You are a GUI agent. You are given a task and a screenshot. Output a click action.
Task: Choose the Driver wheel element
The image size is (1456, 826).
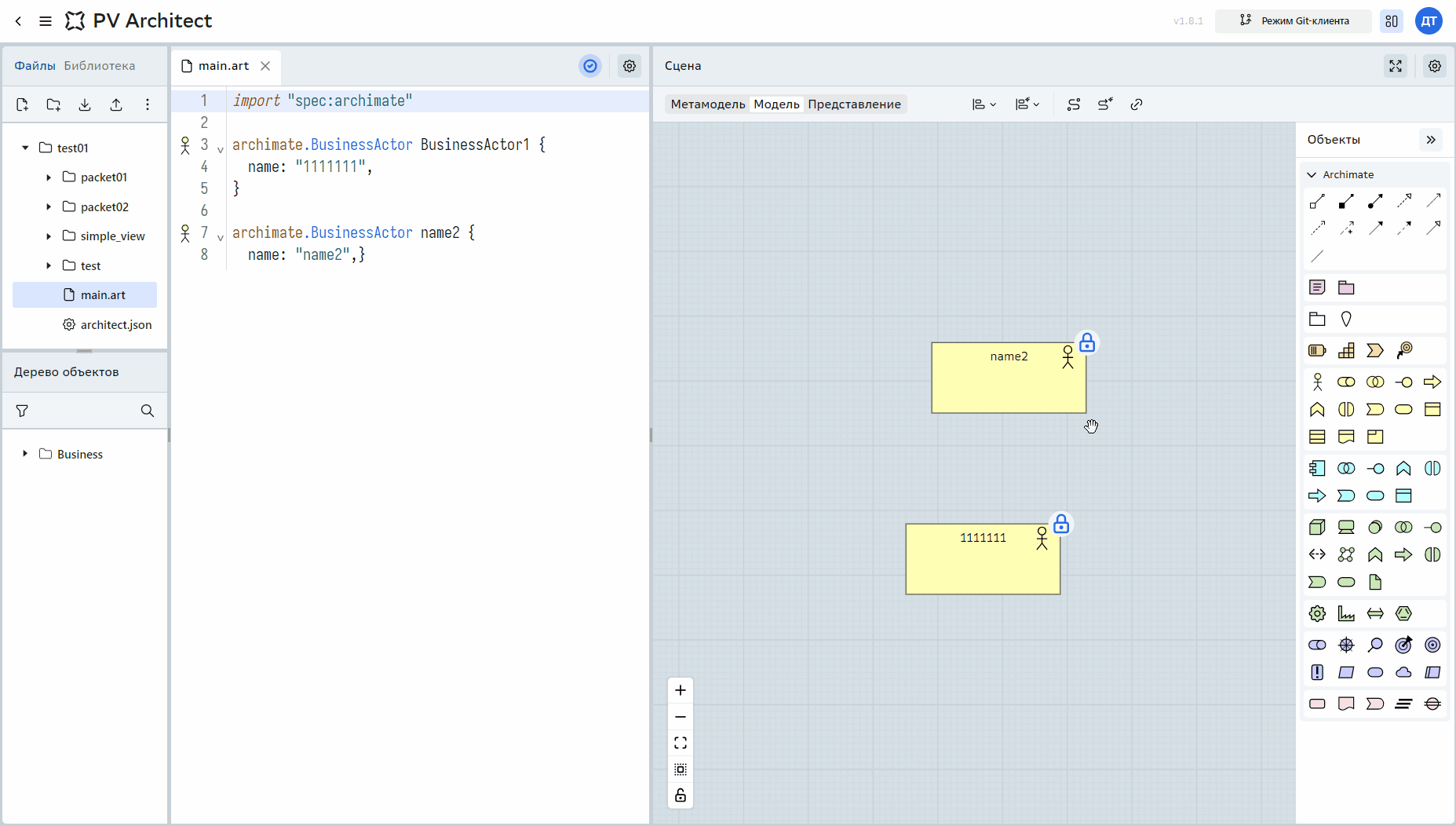click(x=1346, y=645)
